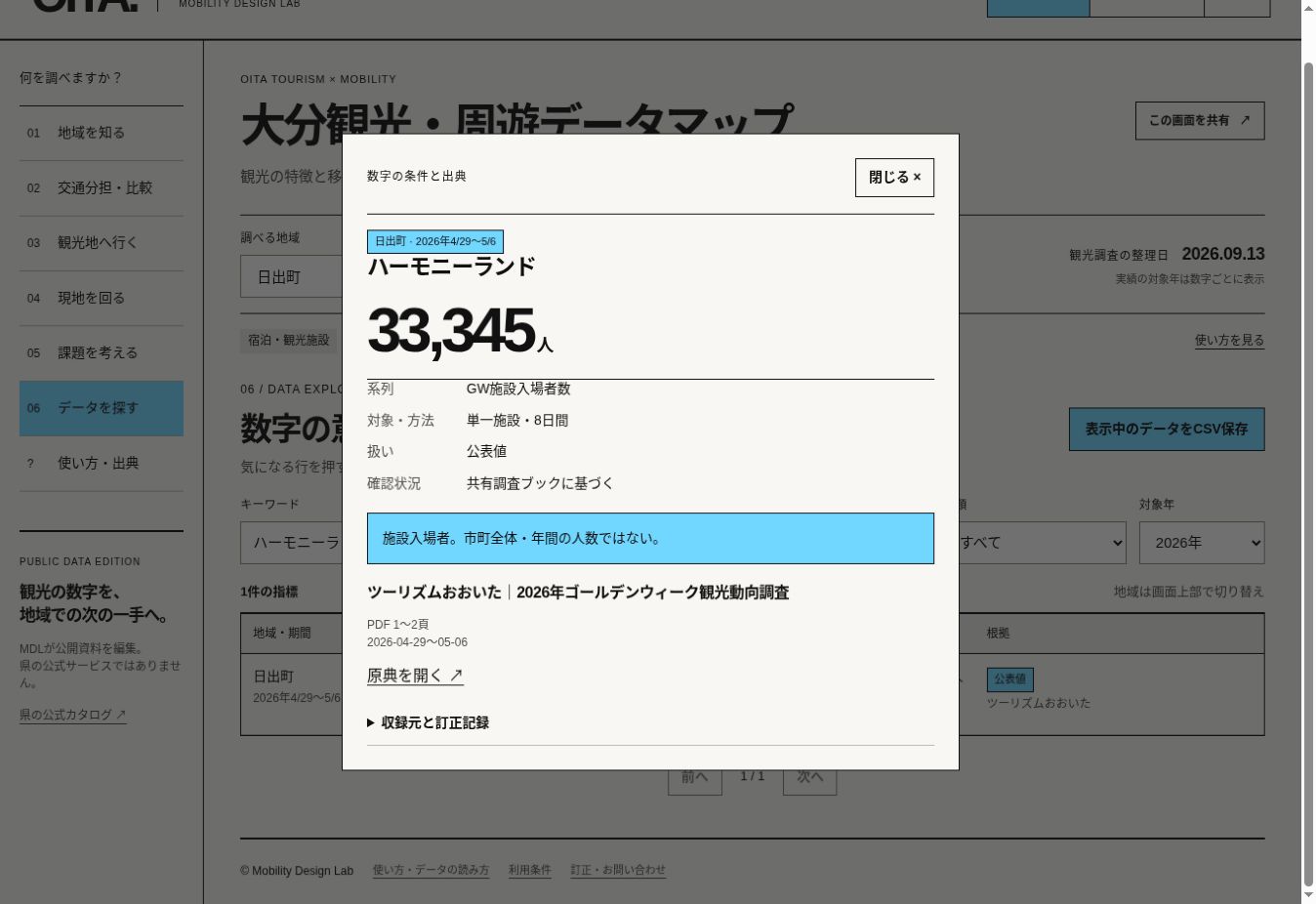Go to 観光地へ行く in sidebar
The height and width of the screenshot is (904, 1316).
click(102, 243)
